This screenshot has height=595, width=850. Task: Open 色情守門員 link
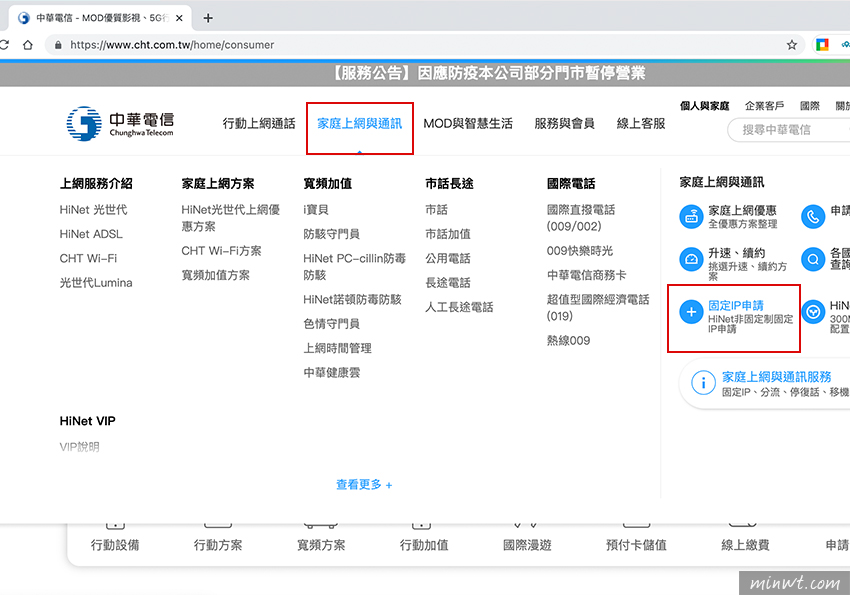331,324
